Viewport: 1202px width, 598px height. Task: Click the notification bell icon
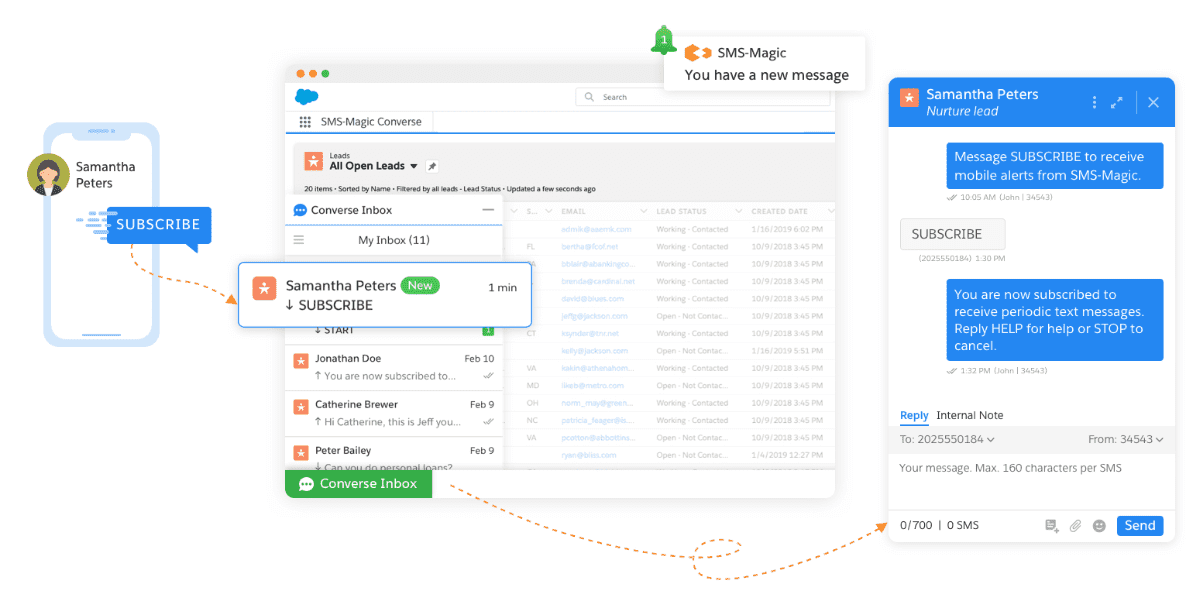(664, 40)
